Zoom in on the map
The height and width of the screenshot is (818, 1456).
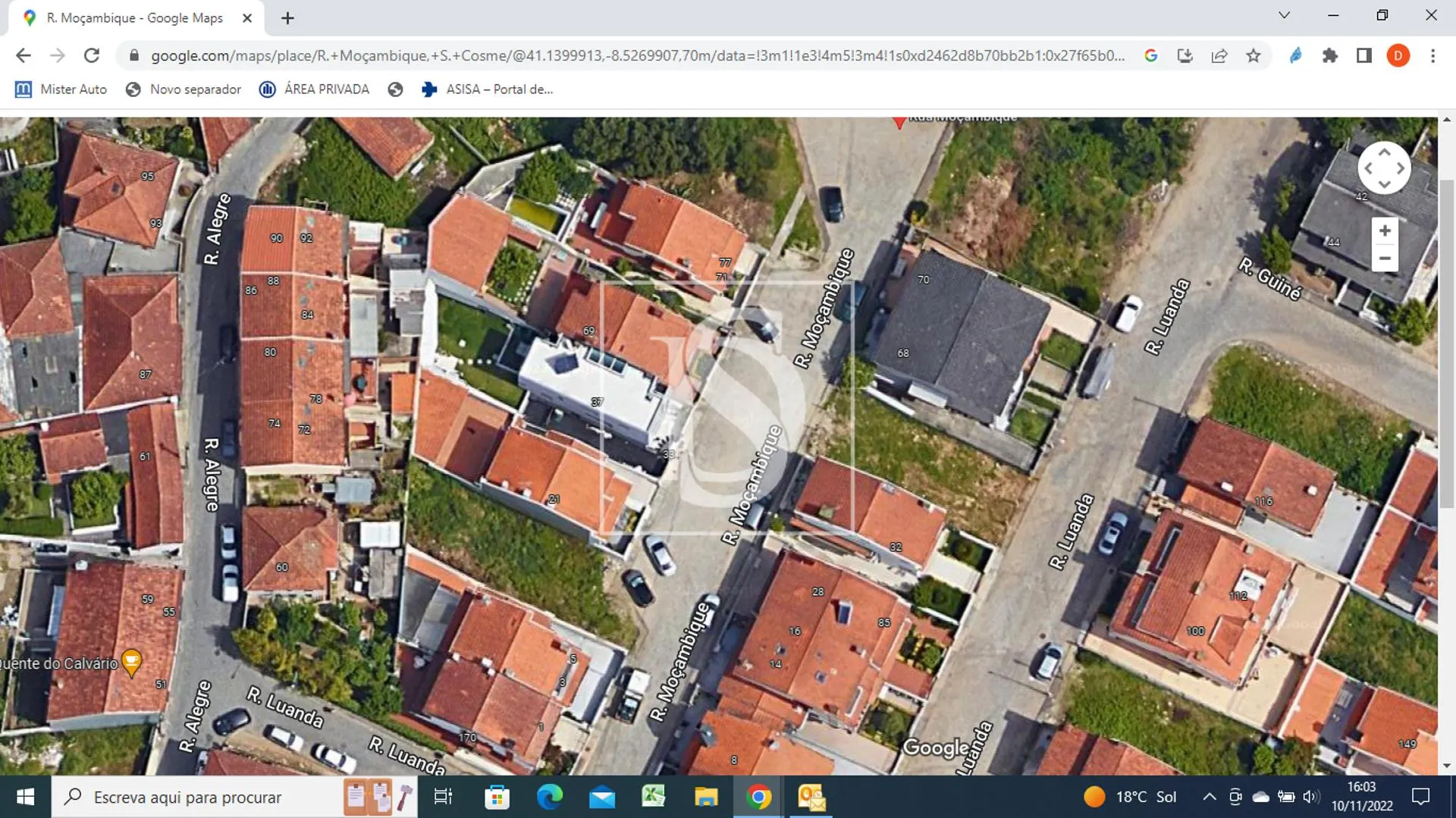[x=1385, y=230]
